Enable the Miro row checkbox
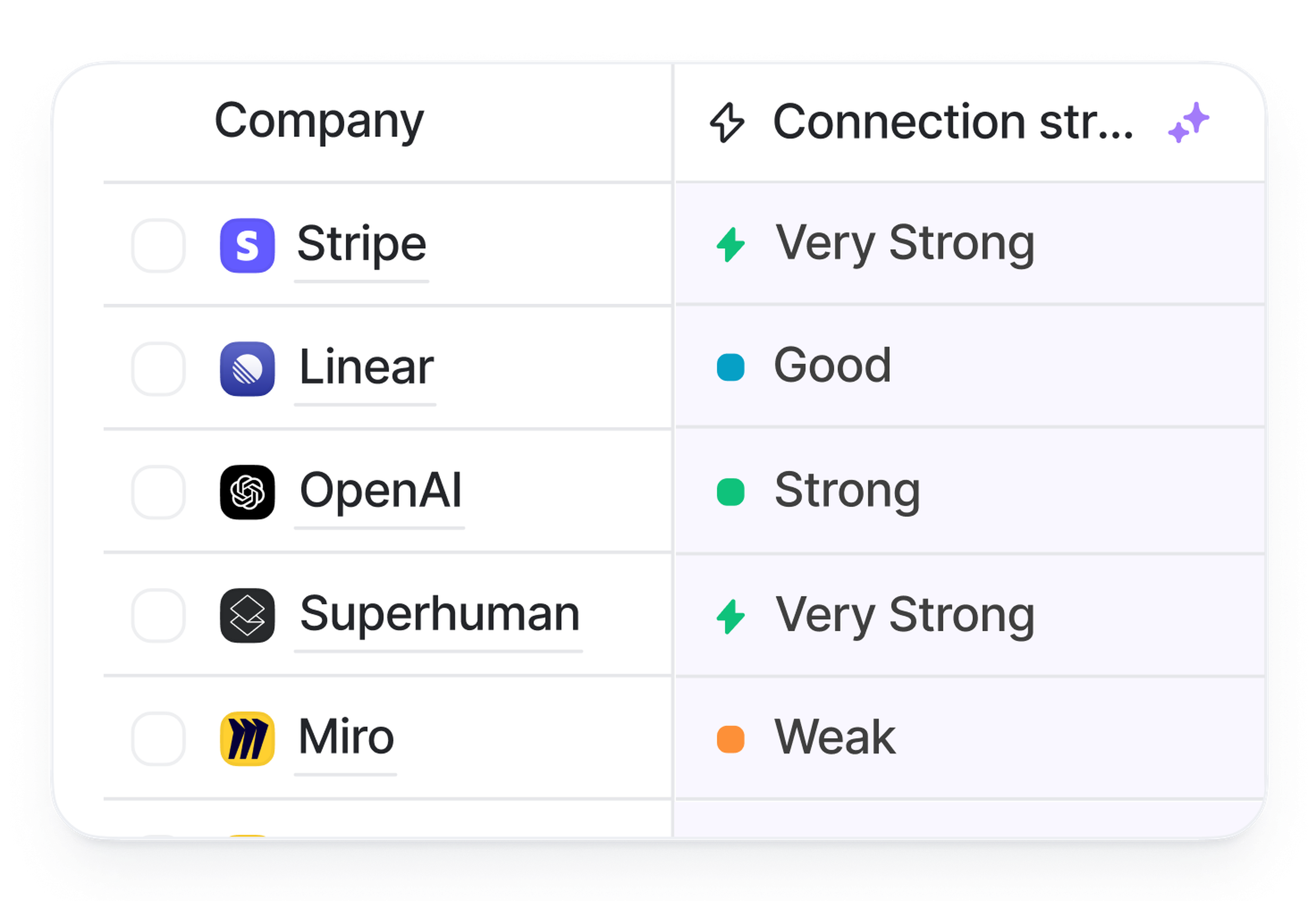Screen dimensions: 1316x901 click(159, 739)
